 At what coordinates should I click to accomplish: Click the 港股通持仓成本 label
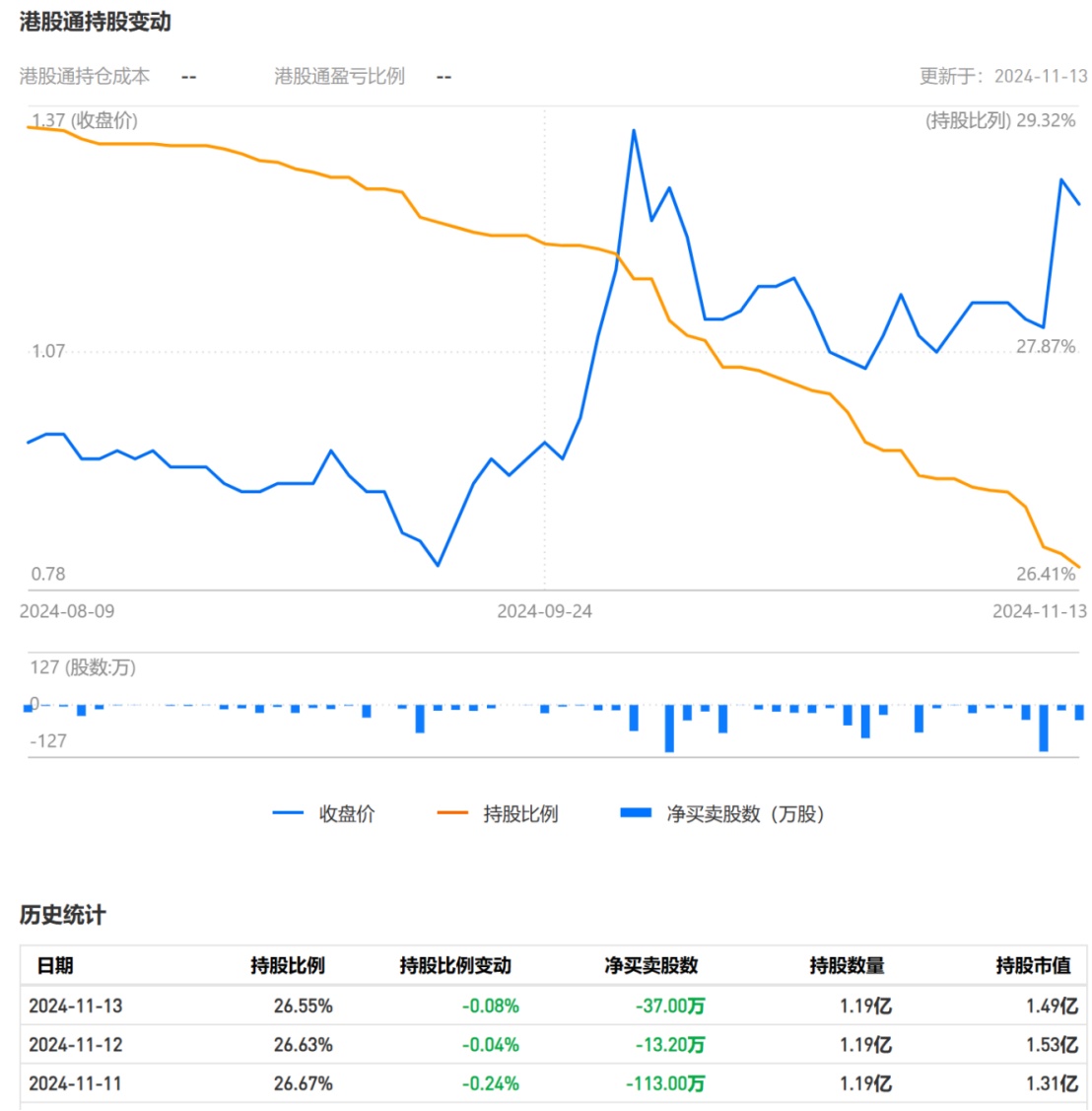85,76
